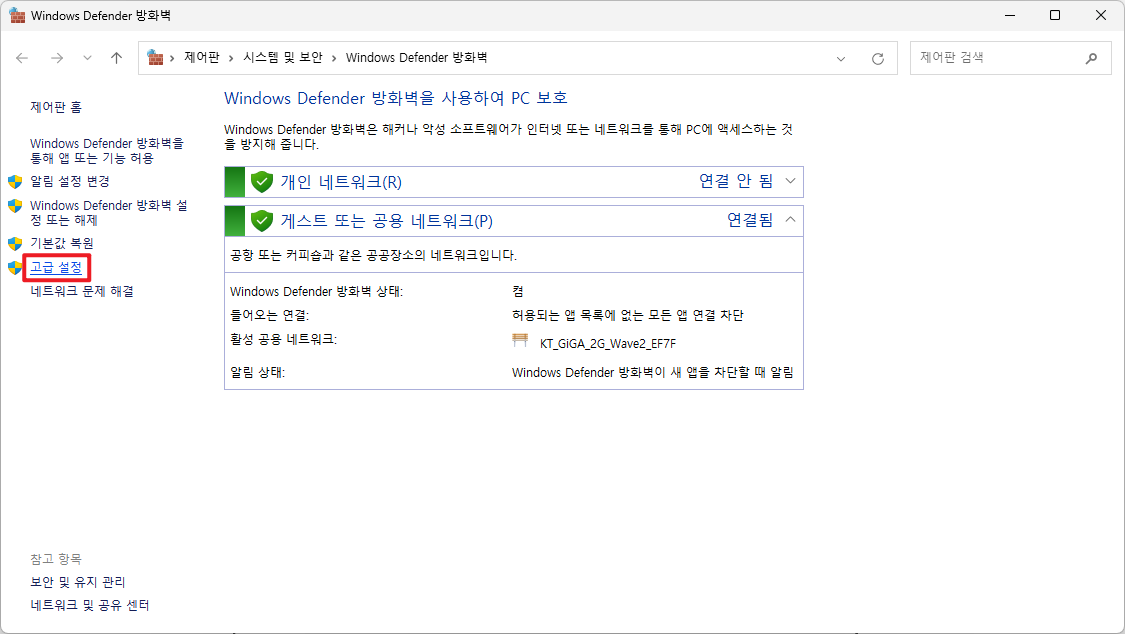Viewport: 1125px width, 634px height.
Task: Click green shield icon of 공용 네트워크
Action: point(262,220)
